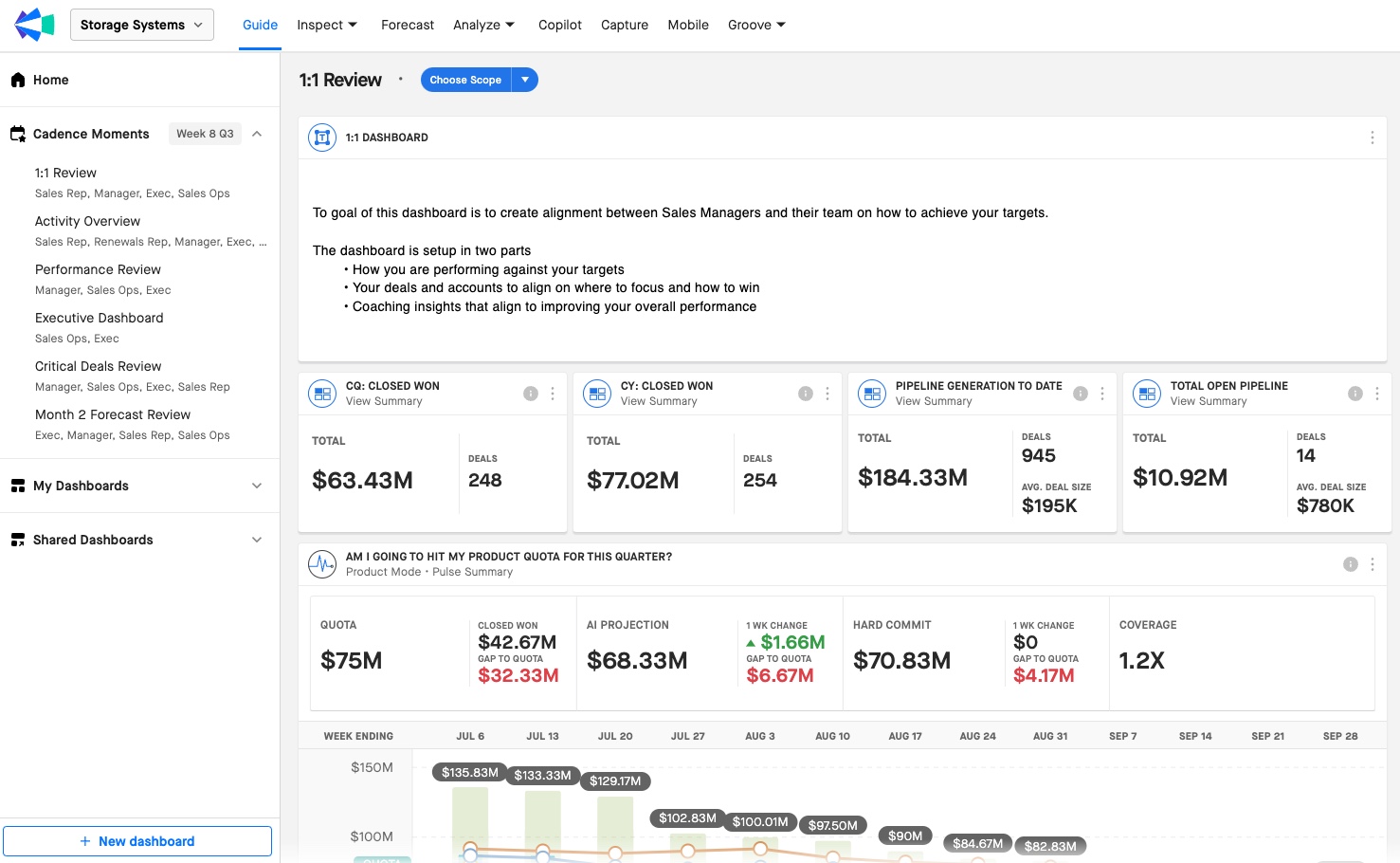The width and height of the screenshot is (1400, 863).
Task: Click the pulse chart icon beside quota question
Action: click(x=322, y=564)
